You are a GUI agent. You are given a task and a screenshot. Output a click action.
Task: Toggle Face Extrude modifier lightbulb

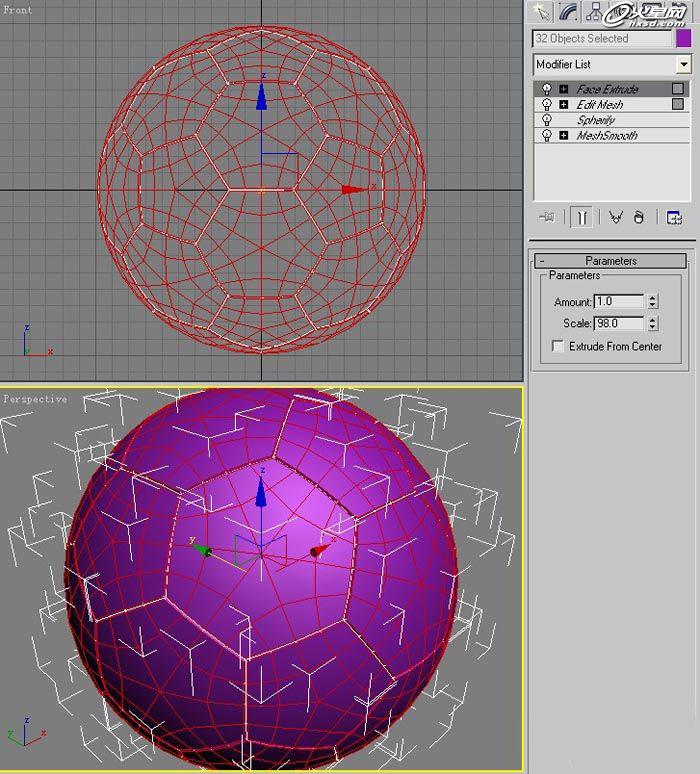click(x=547, y=89)
